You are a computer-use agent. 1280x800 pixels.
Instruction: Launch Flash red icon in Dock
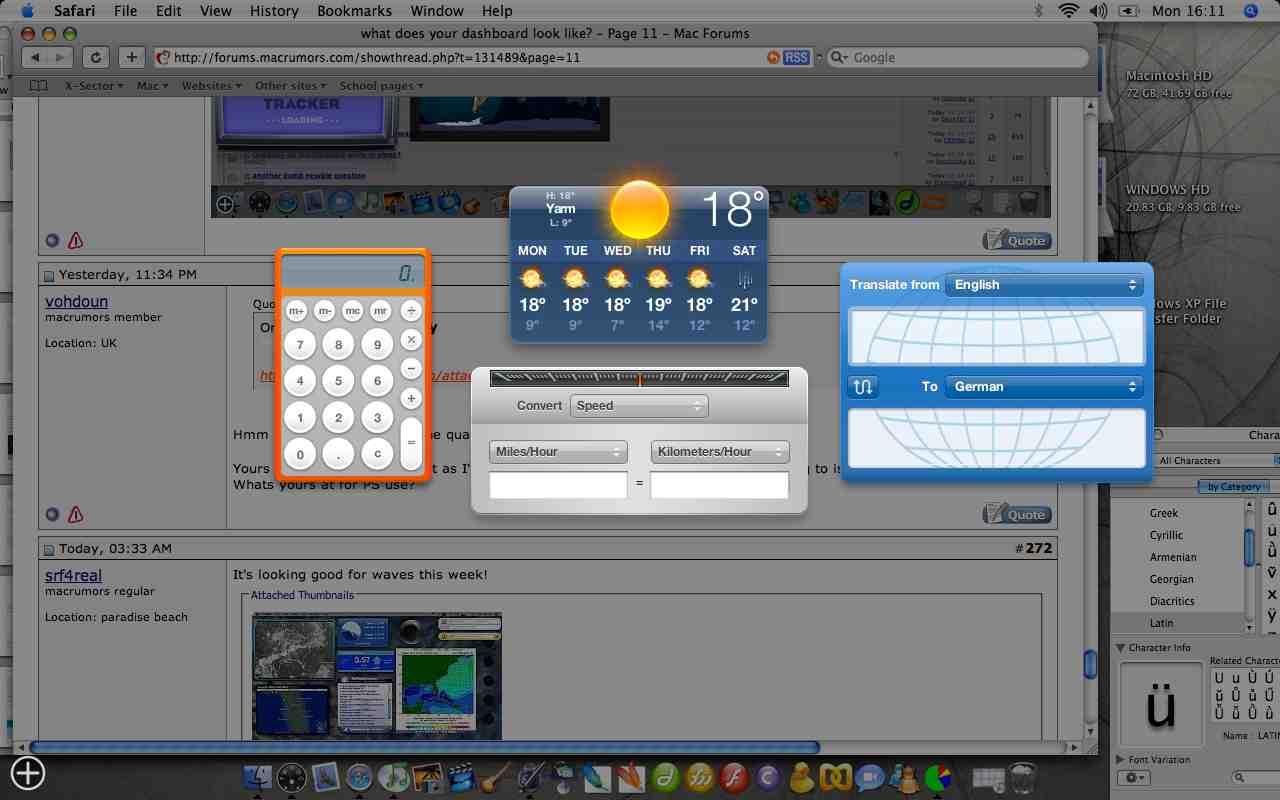point(734,777)
